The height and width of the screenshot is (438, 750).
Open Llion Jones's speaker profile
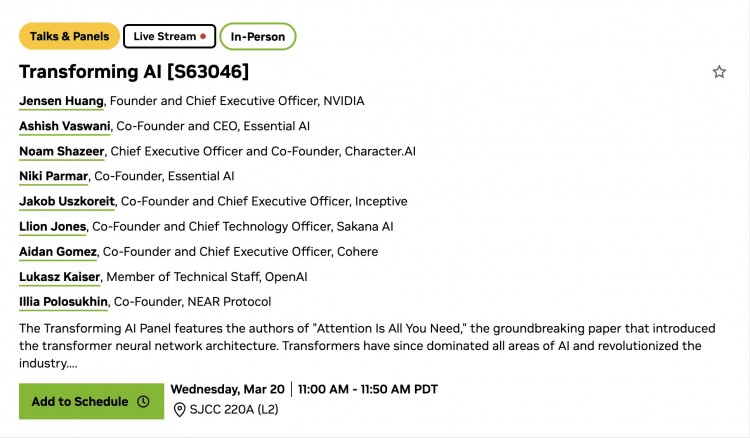[x=53, y=226]
